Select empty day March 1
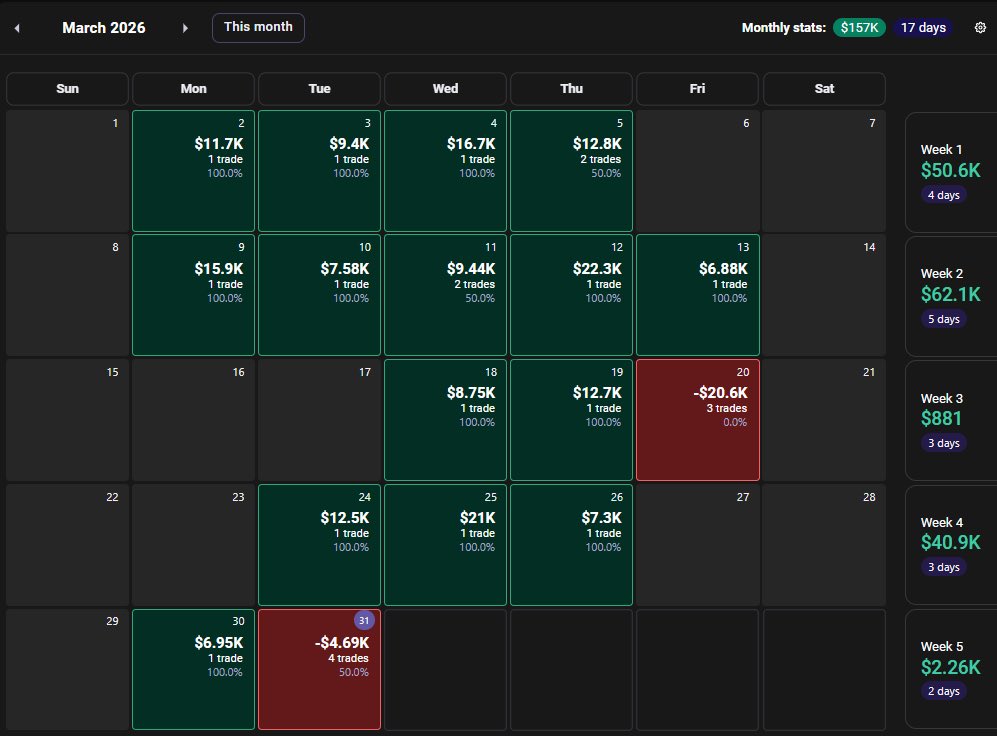Viewport: 997px width, 736px height. [x=67, y=171]
